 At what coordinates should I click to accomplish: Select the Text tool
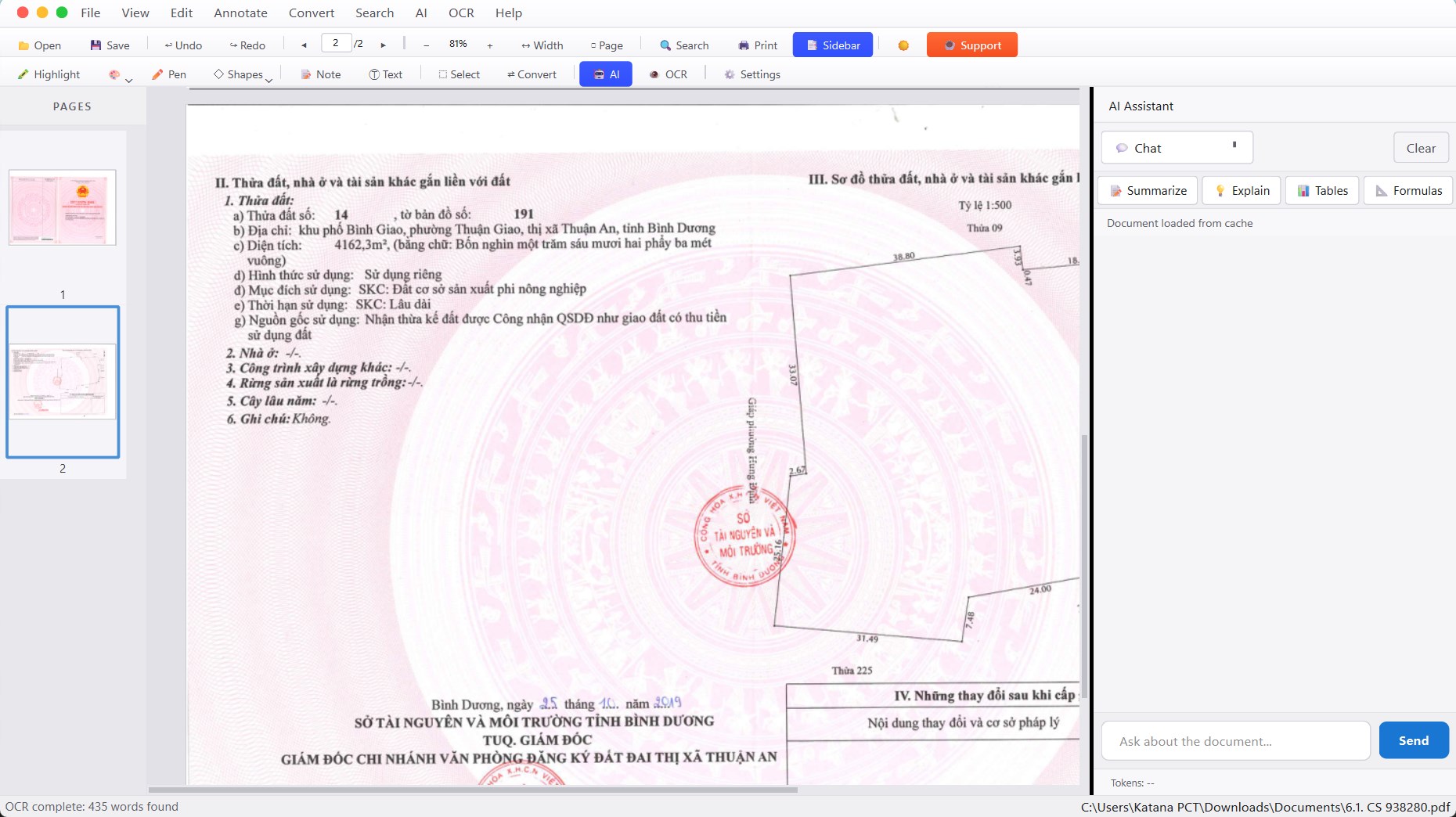[x=385, y=74]
